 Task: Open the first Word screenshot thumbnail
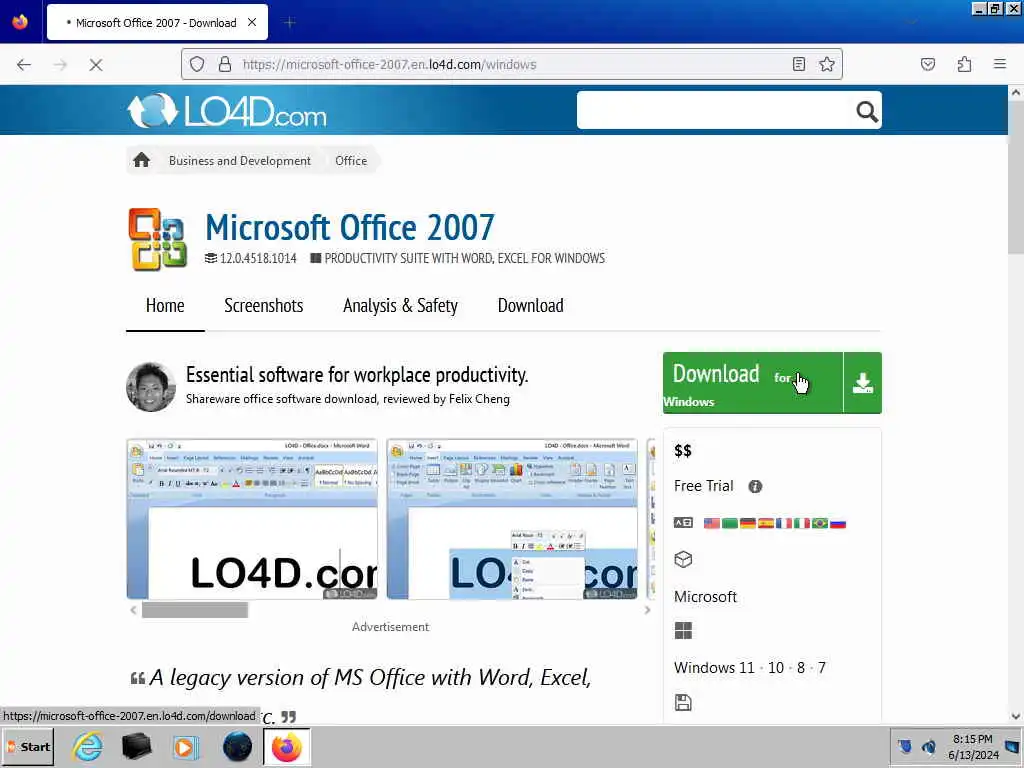coord(252,519)
